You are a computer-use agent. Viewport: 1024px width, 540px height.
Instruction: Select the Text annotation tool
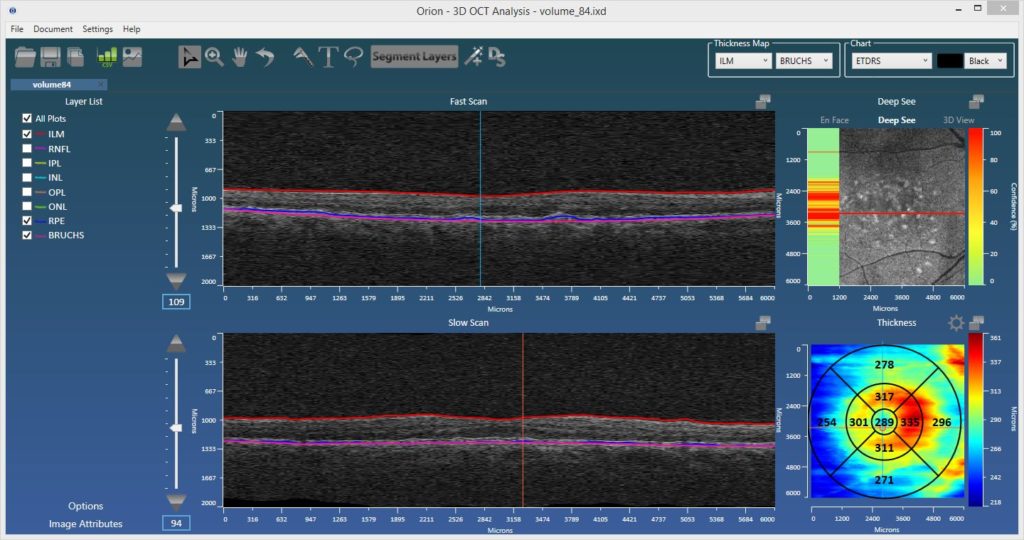328,57
